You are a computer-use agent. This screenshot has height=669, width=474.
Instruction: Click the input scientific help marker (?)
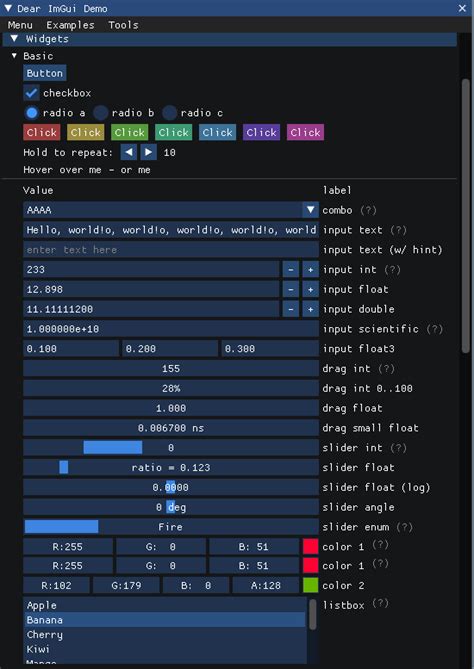tap(435, 329)
